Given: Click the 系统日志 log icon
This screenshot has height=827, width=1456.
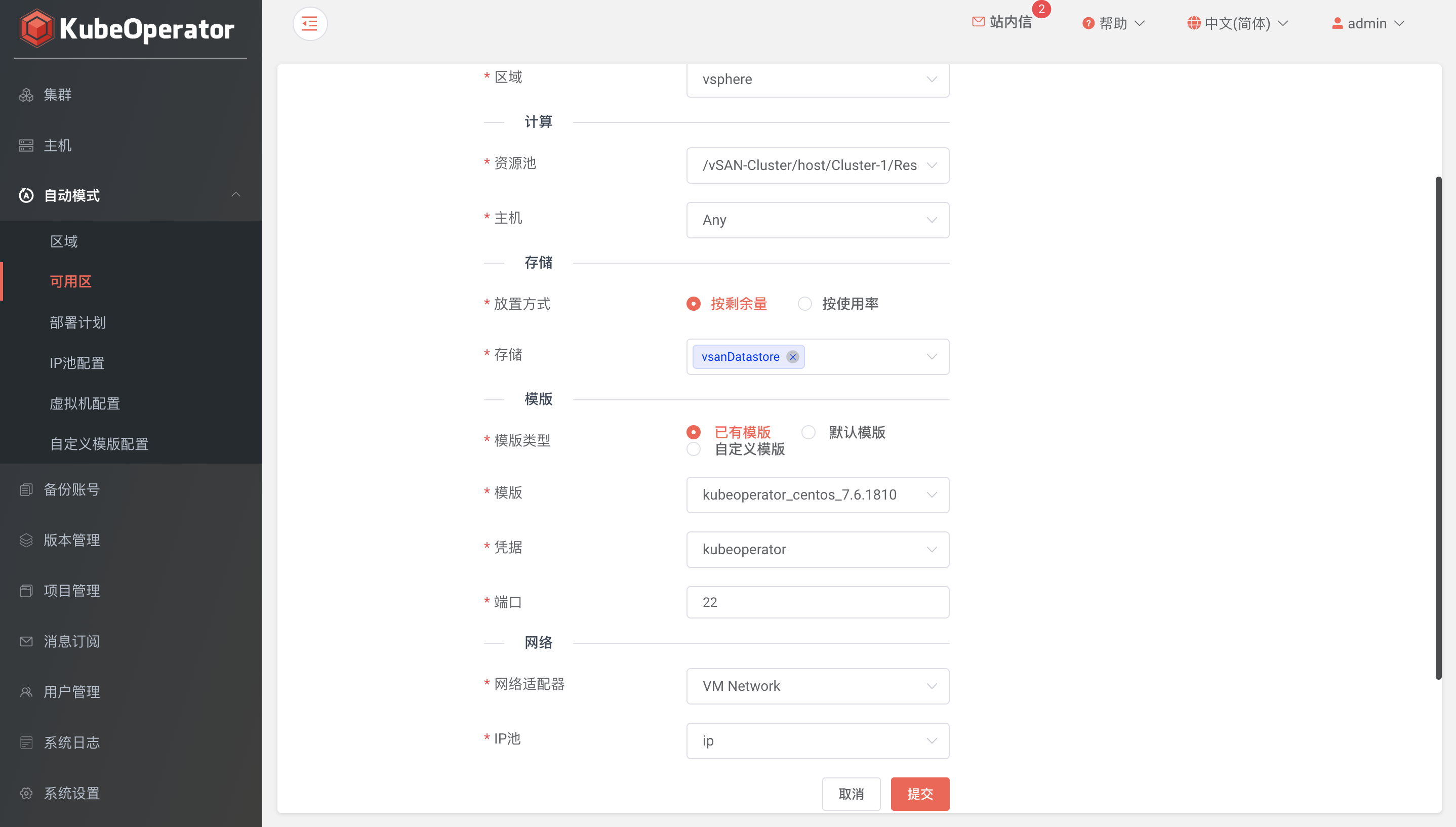Looking at the screenshot, I should pyautogui.click(x=26, y=742).
